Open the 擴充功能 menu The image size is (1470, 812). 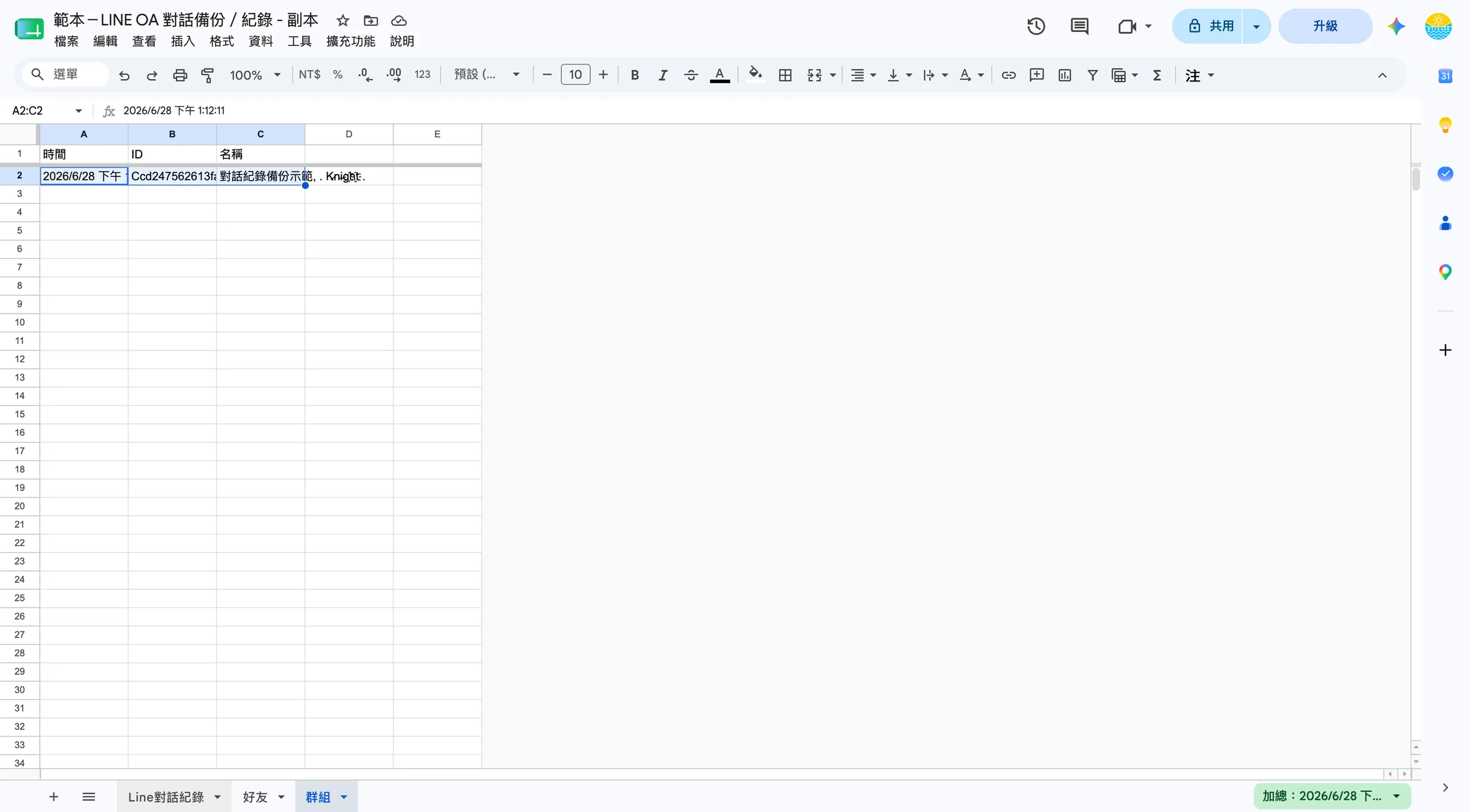point(350,41)
